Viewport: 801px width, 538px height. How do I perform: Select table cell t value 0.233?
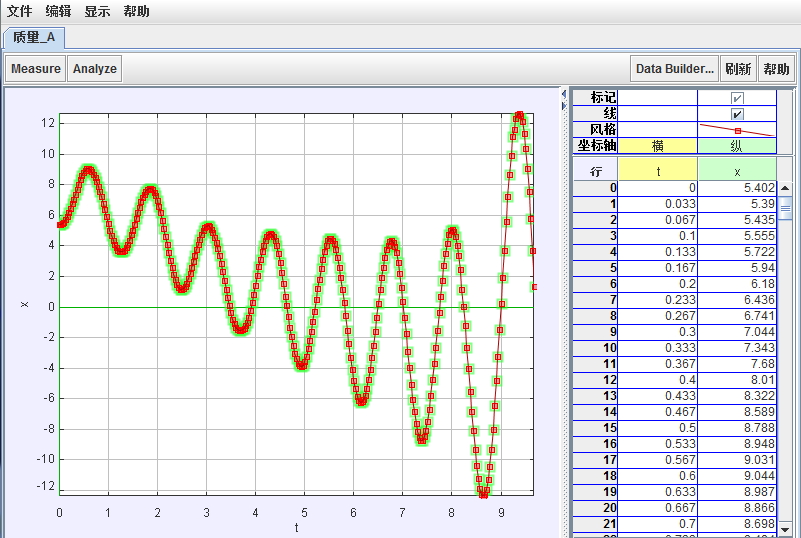(658, 300)
